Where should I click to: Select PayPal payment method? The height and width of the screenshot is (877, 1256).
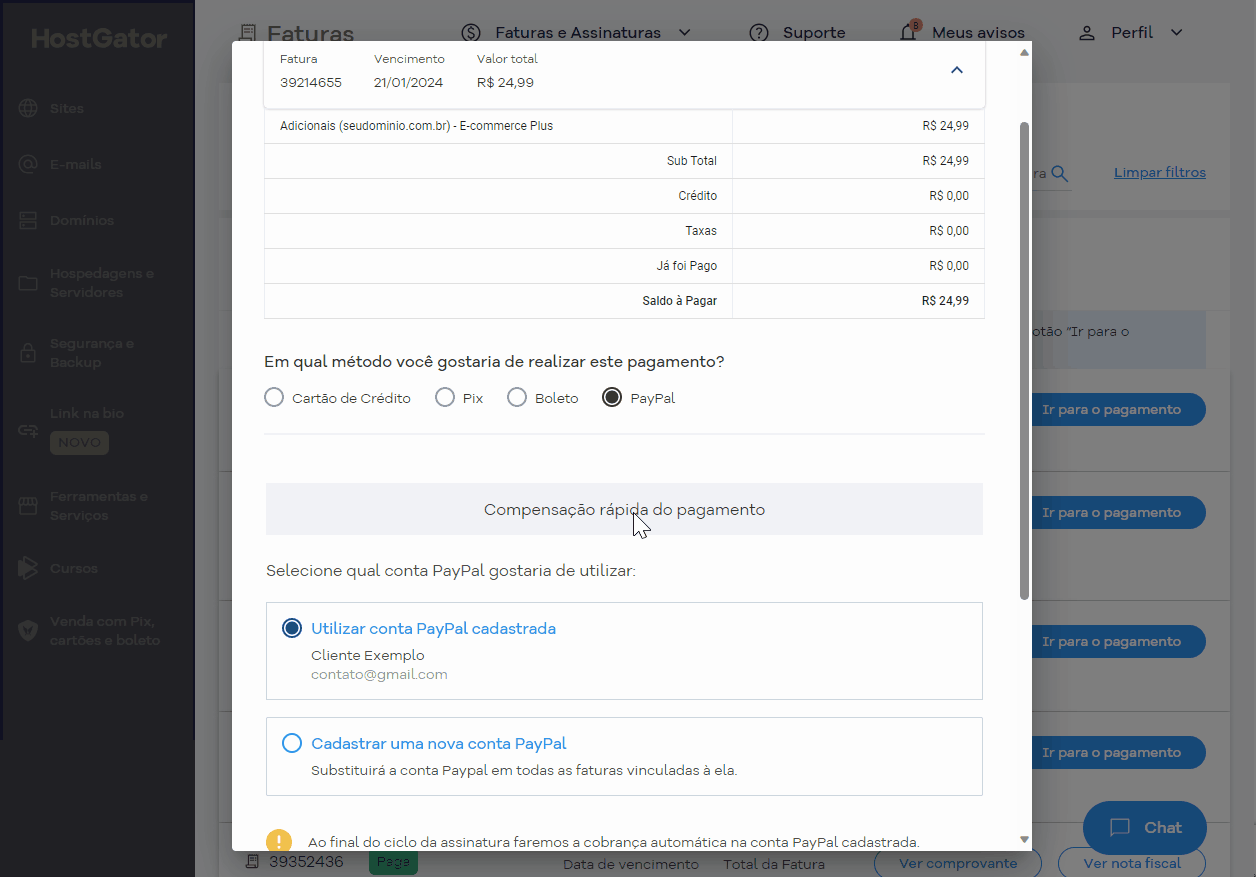[x=612, y=398]
